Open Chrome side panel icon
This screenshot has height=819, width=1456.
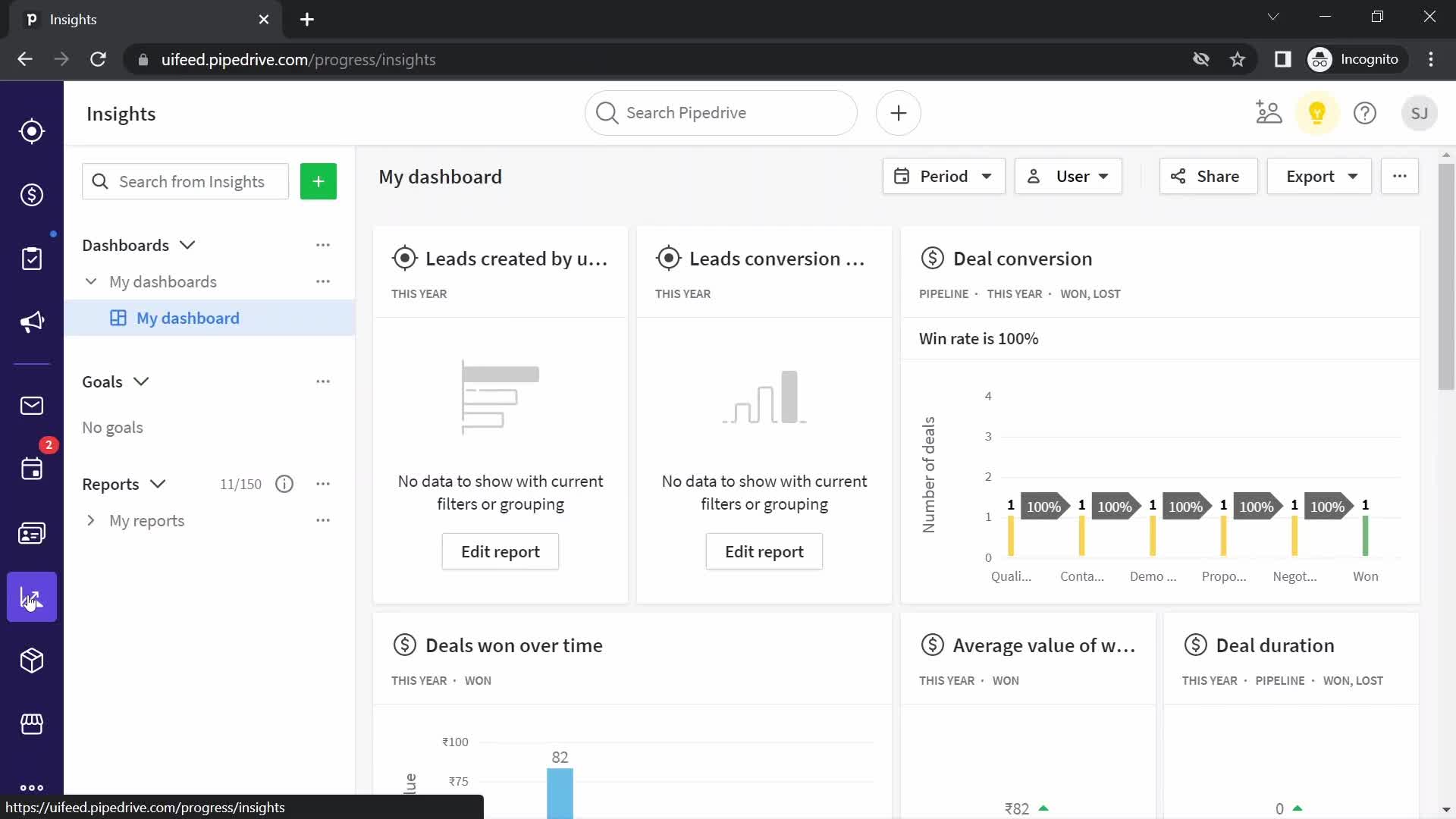click(x=1282, y=59)
